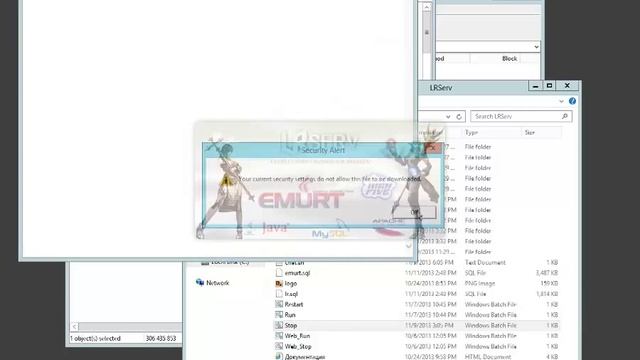Click the Restart batch file icon
This screenshot has height=360, width=640.
tap(279, 304)
